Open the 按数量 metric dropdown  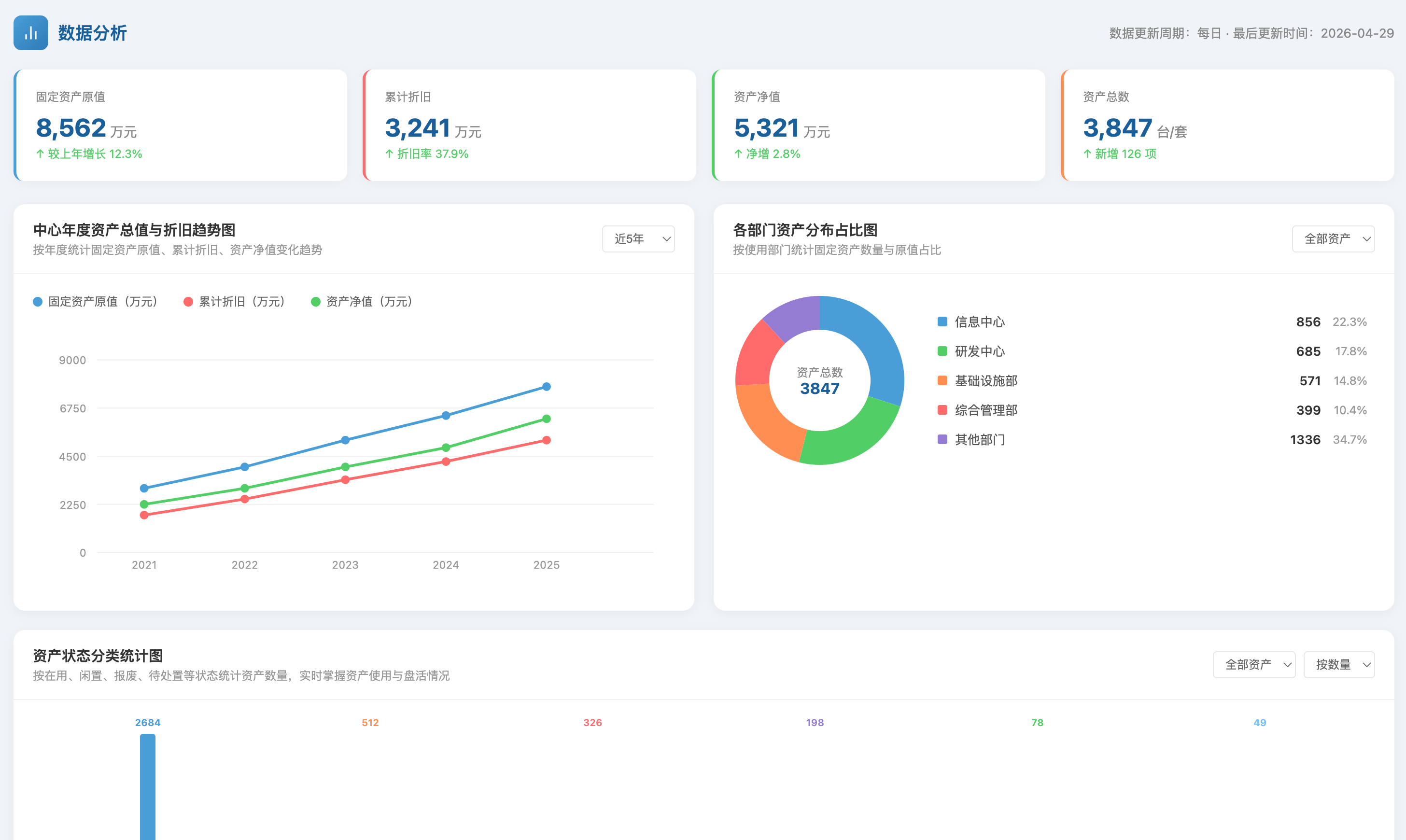pos(1338,665)
